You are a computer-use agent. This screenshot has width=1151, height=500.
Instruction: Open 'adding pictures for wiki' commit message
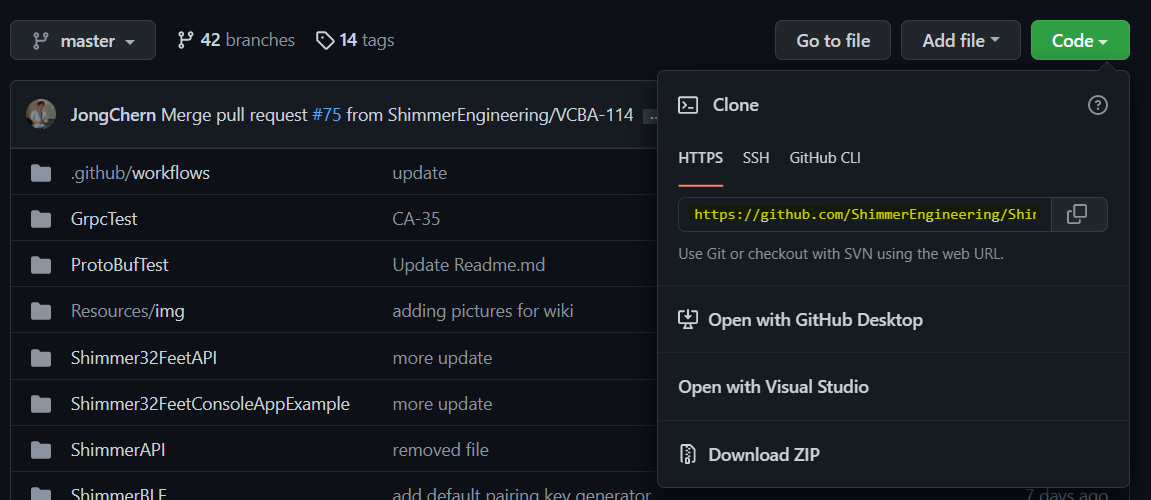483,311
